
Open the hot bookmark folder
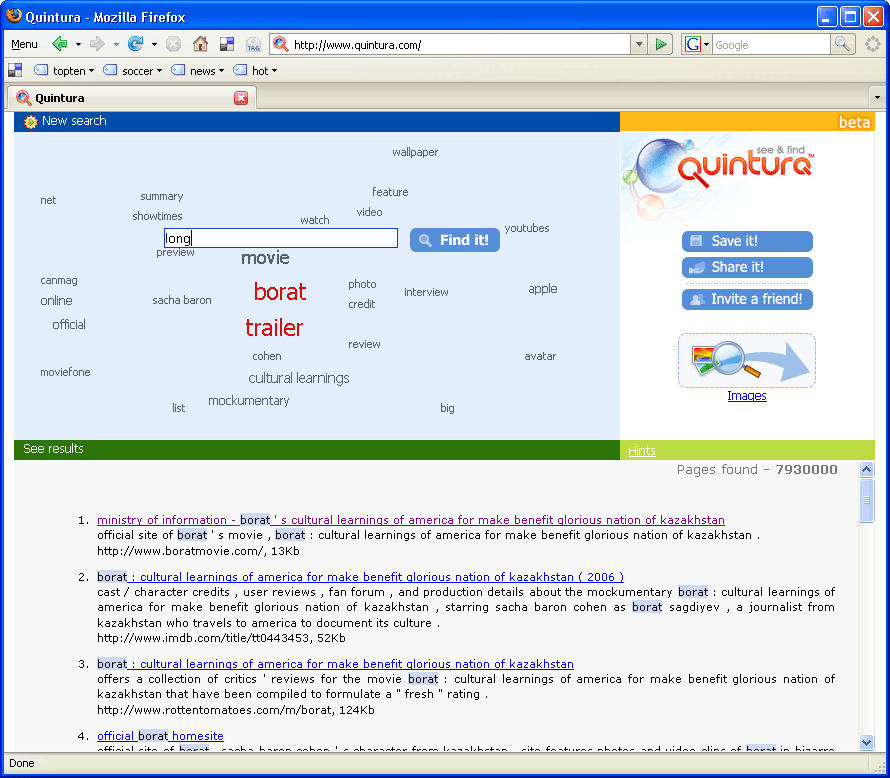tap(255, 70)
